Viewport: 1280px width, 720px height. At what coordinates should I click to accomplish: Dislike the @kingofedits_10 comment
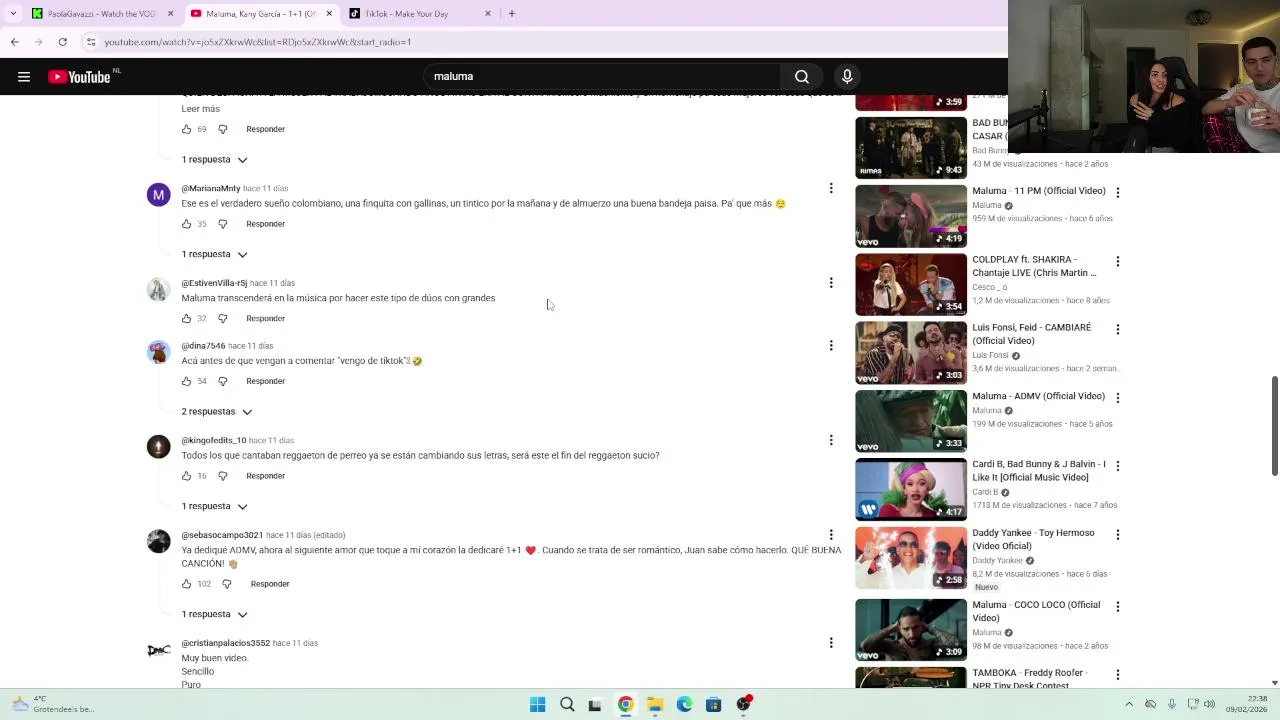[222, 476]
